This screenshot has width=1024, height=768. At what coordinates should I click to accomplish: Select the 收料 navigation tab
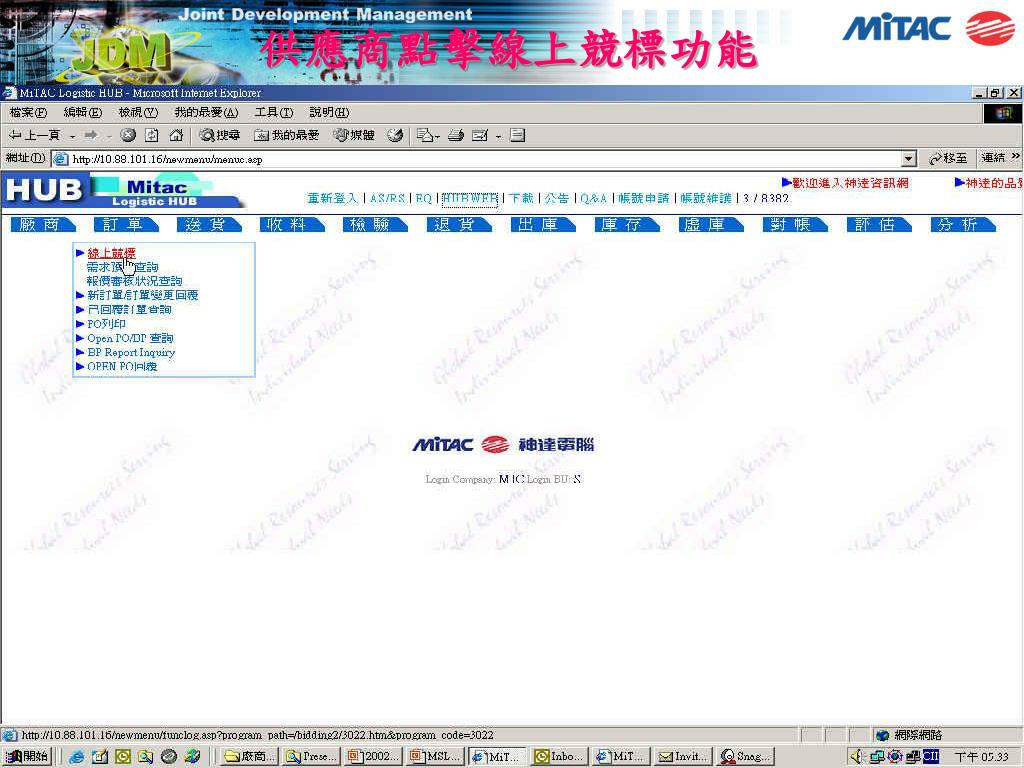291,225
